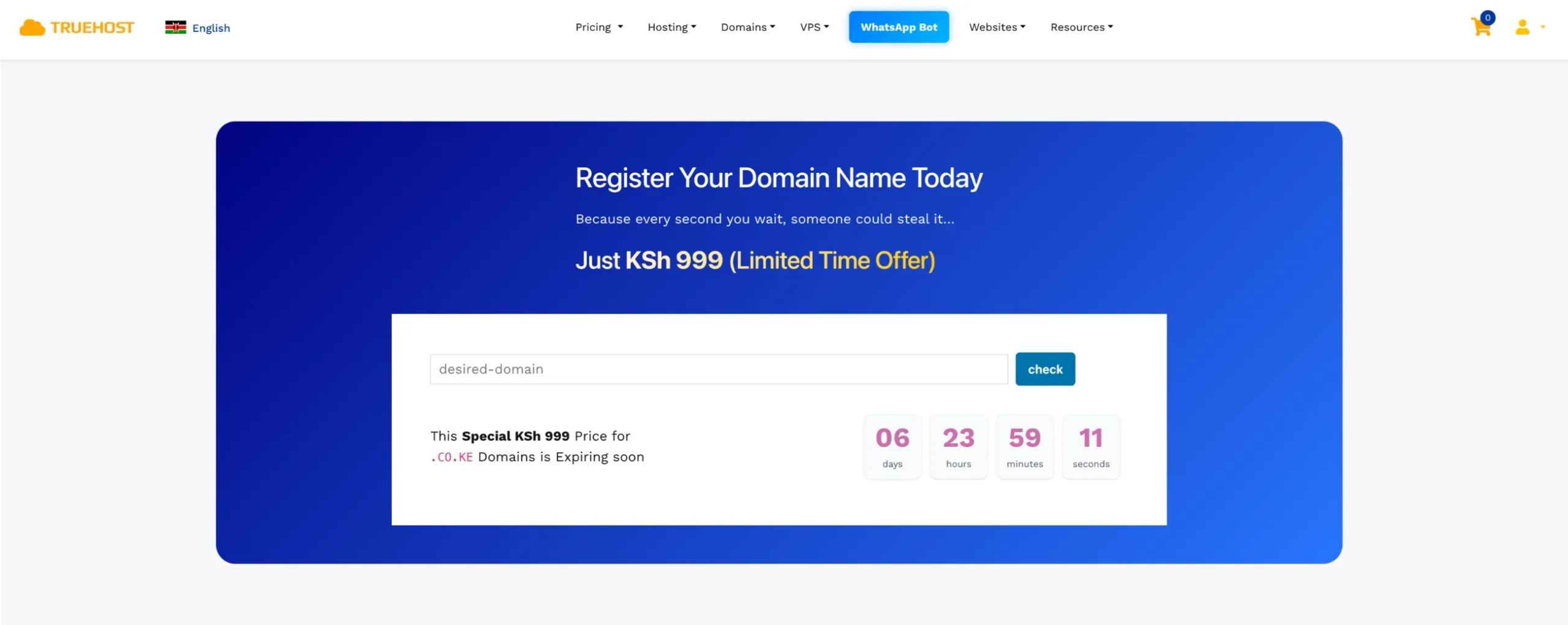Click the check button
This screenshot has height=625, width=1568.
(x=1045, y=369)
